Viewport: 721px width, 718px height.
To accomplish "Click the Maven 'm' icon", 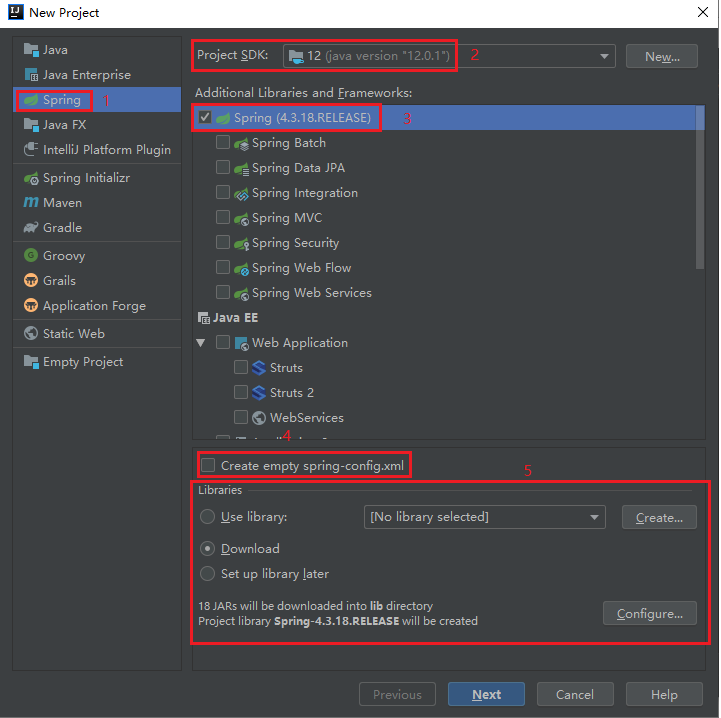I will tap(31, 202).
